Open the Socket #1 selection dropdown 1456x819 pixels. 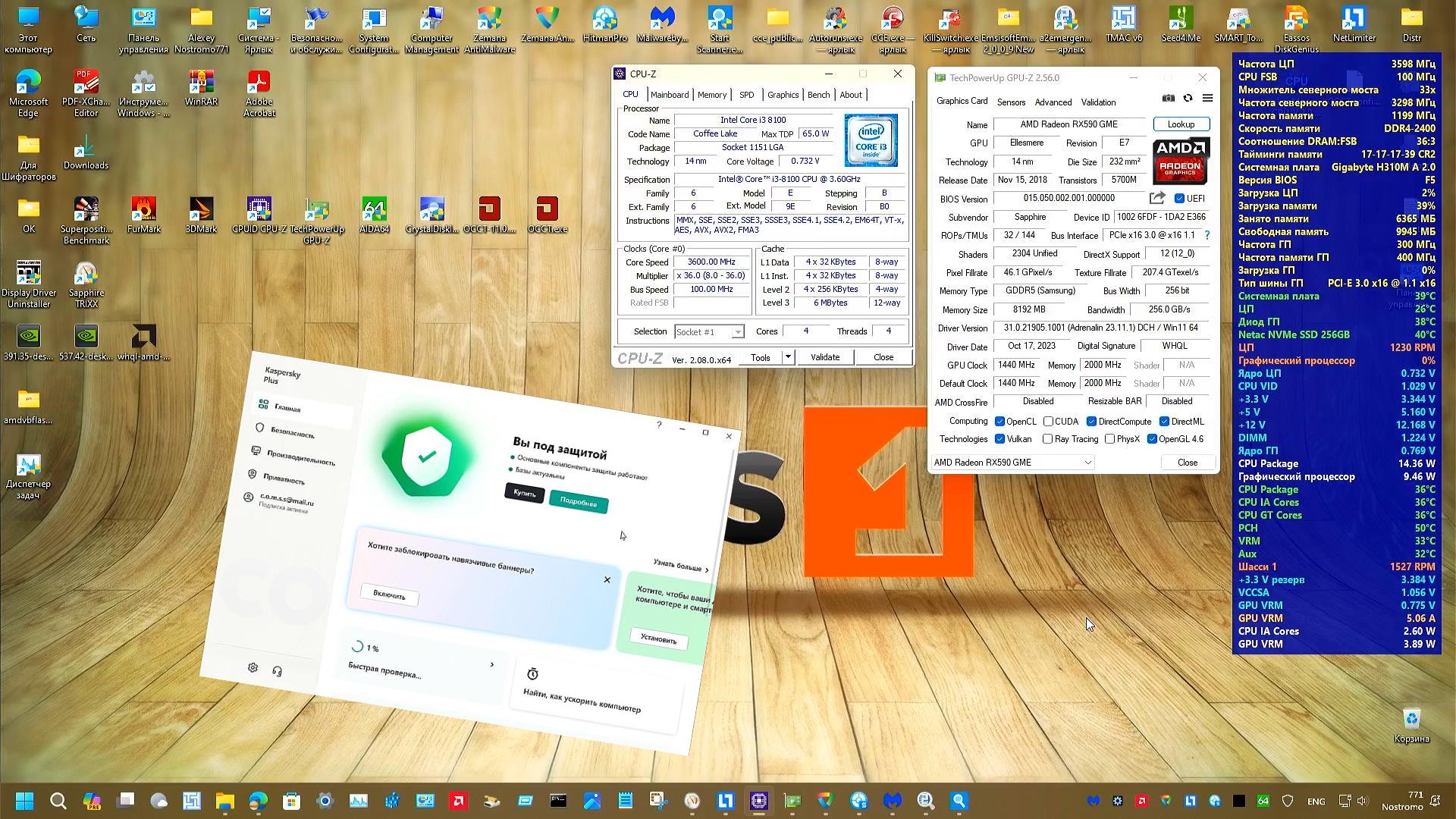tap(737, 332)
